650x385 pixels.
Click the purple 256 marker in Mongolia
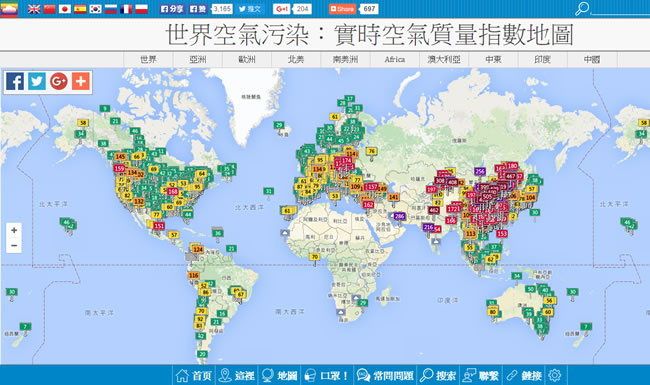480,171
